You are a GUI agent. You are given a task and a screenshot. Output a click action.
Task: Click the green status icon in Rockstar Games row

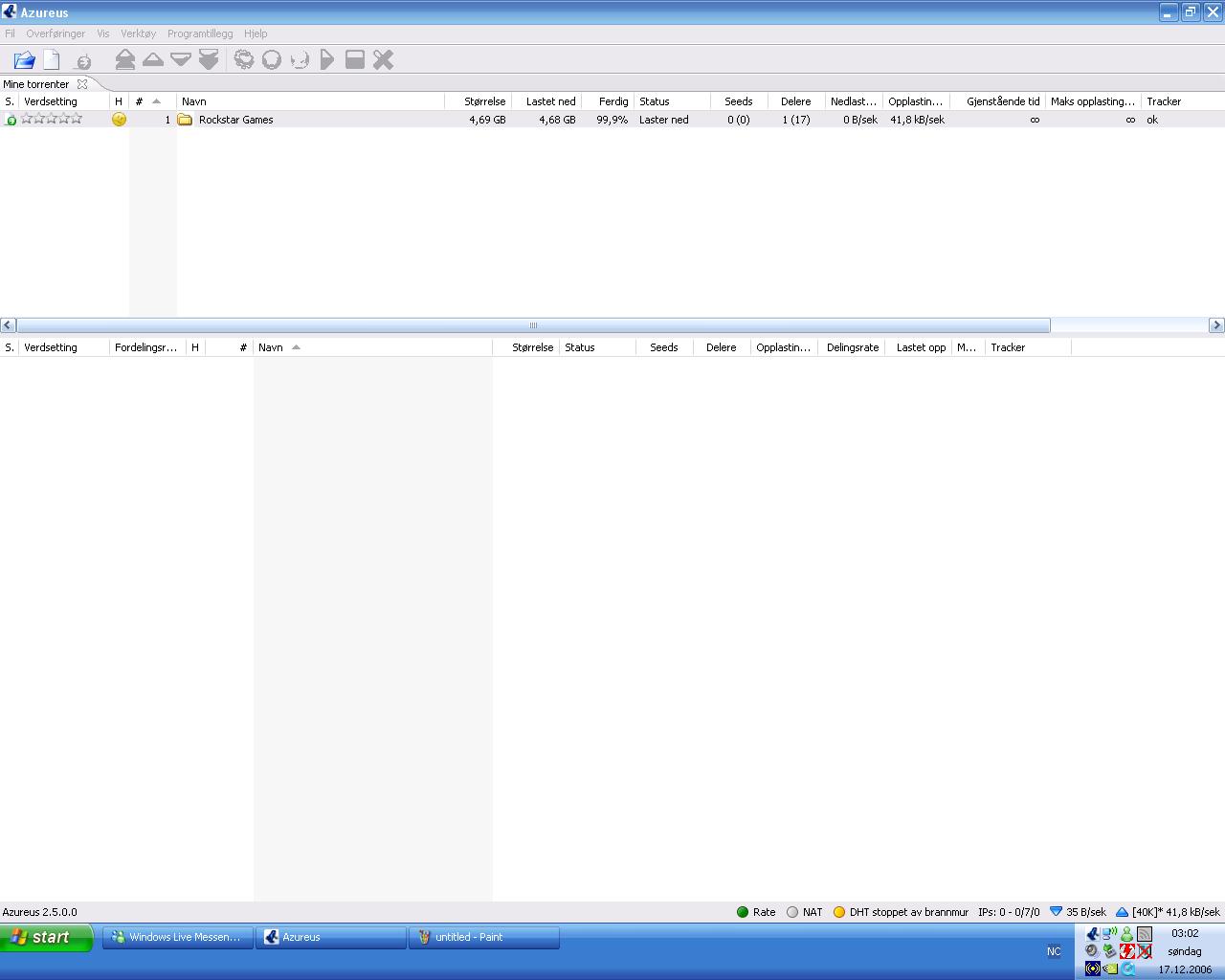tap(11, 120)
